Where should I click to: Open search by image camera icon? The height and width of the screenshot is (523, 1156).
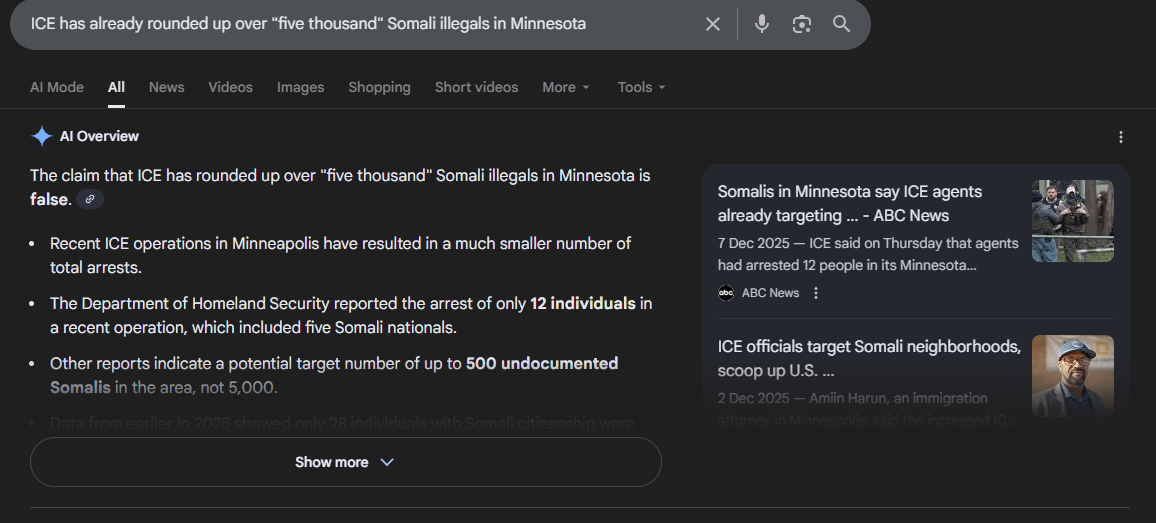click(801, 24)
